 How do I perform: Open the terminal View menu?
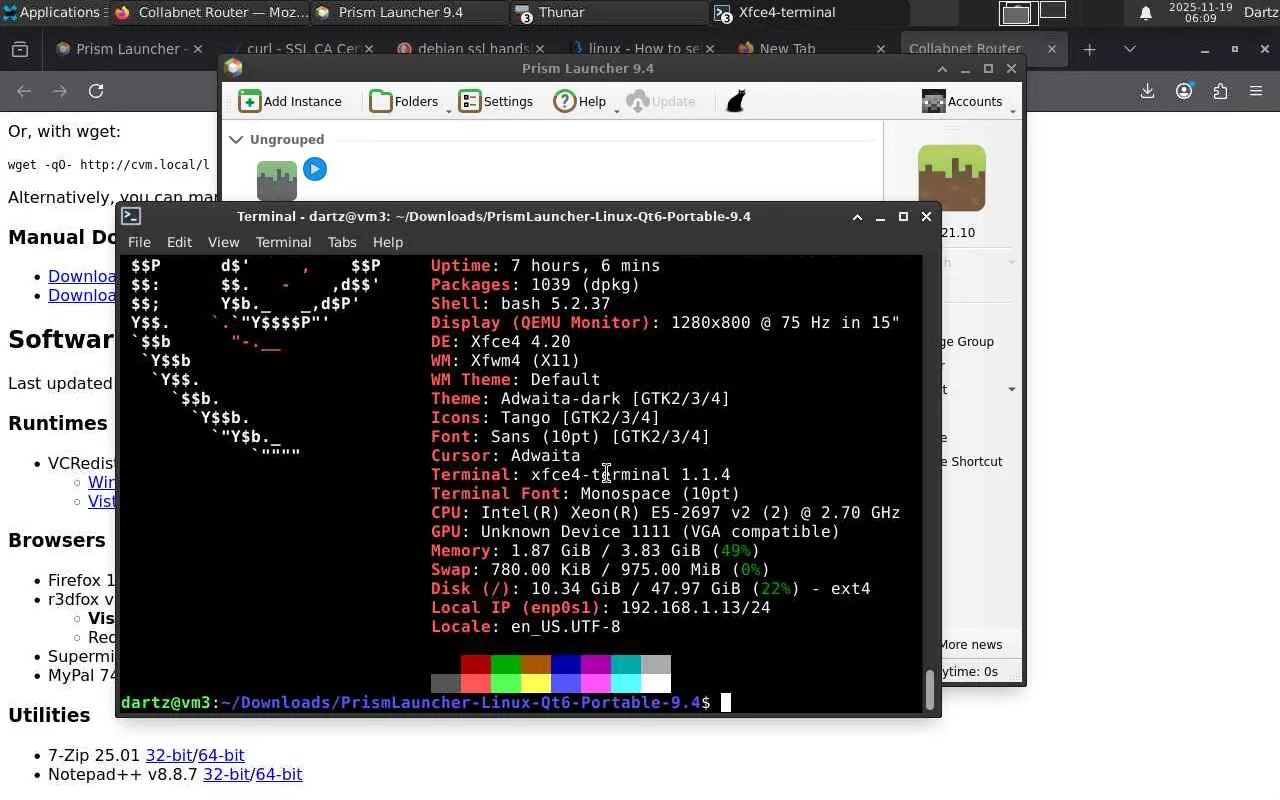[223, 242]
